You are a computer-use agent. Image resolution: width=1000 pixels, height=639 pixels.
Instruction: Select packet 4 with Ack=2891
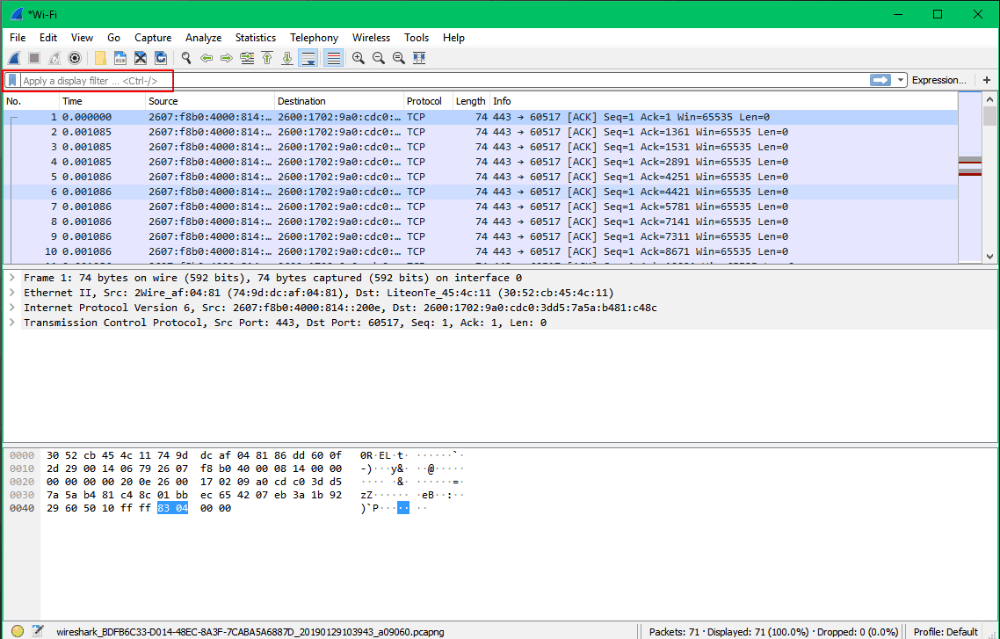click(480, 162)
